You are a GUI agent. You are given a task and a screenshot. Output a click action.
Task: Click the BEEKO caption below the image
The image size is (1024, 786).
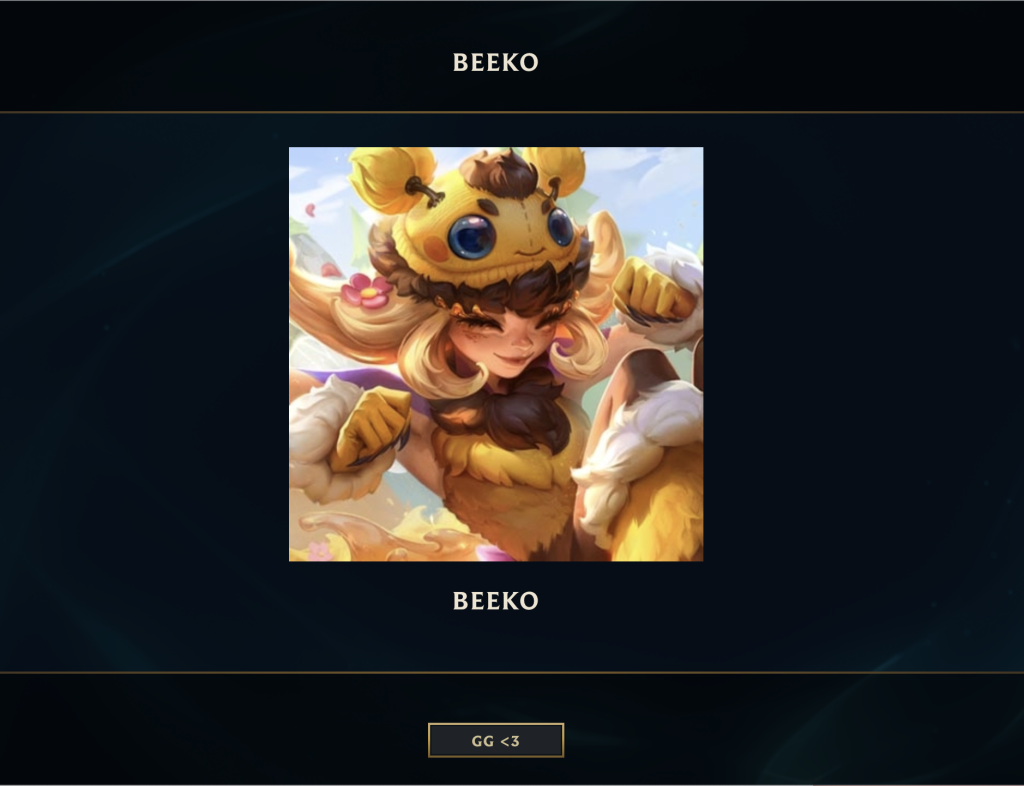496,601
